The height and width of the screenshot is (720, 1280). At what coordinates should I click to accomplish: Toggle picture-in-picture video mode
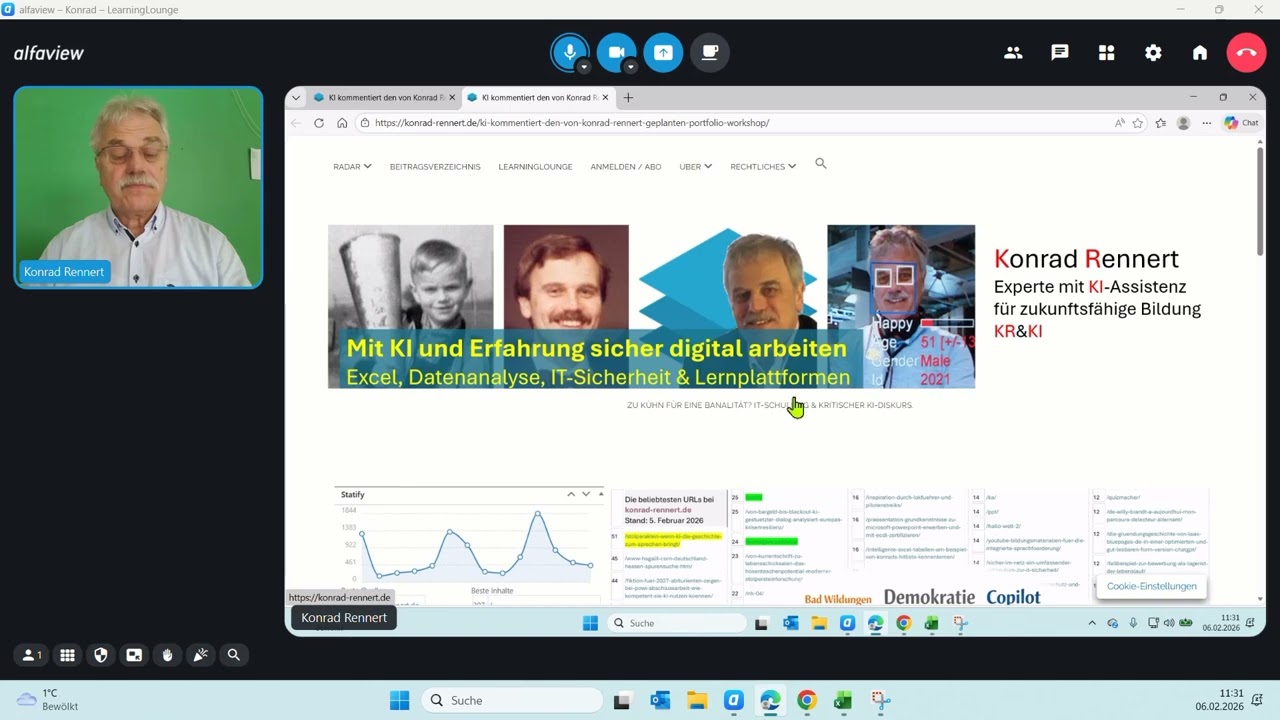(x=134, y=655)
